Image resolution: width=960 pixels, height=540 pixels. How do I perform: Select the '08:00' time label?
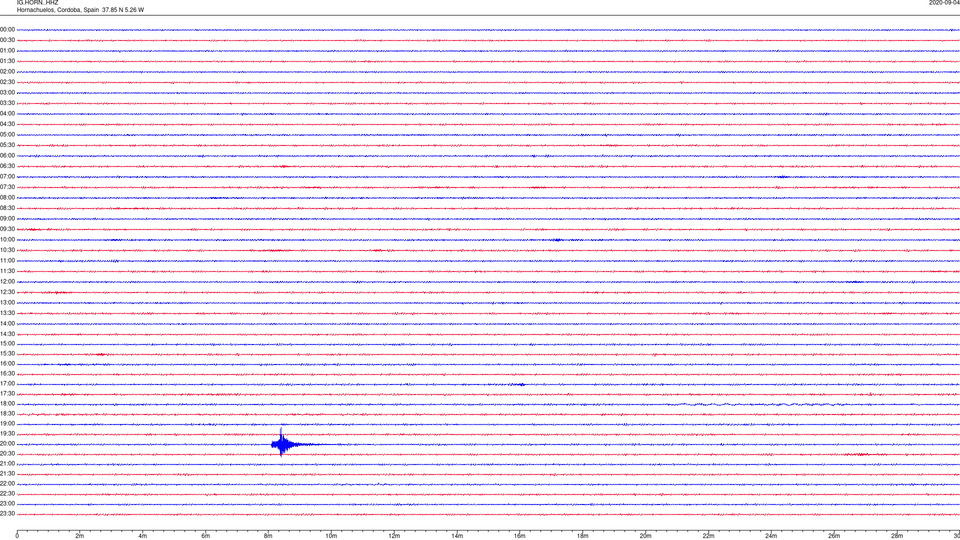coord(7,198)
